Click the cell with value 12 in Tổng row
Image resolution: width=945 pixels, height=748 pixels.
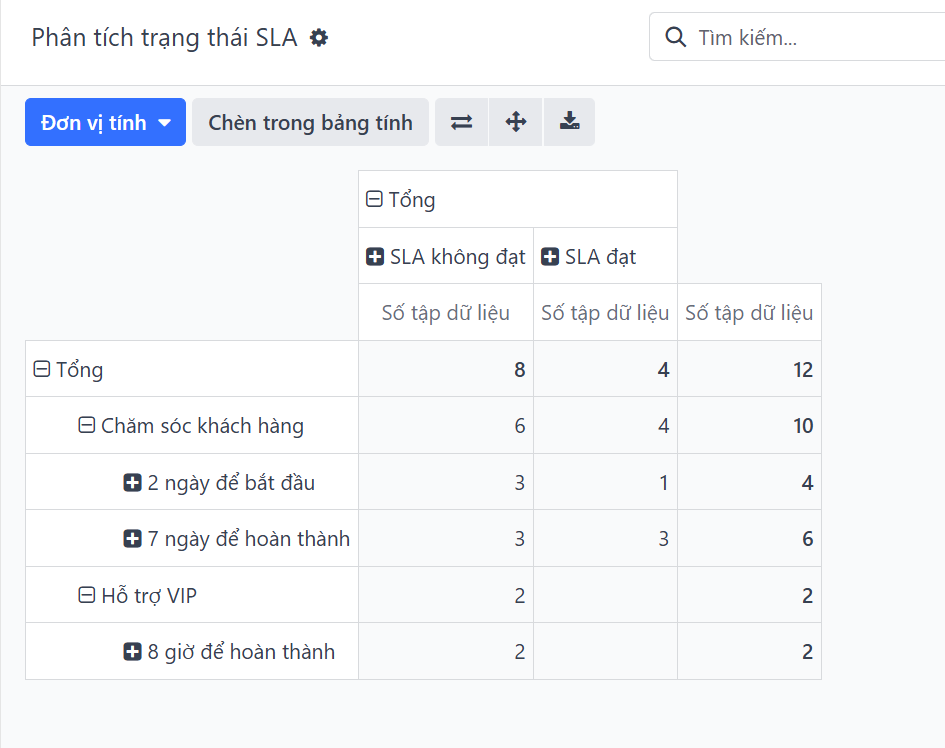pyautogui.click(x=750, y=369)
